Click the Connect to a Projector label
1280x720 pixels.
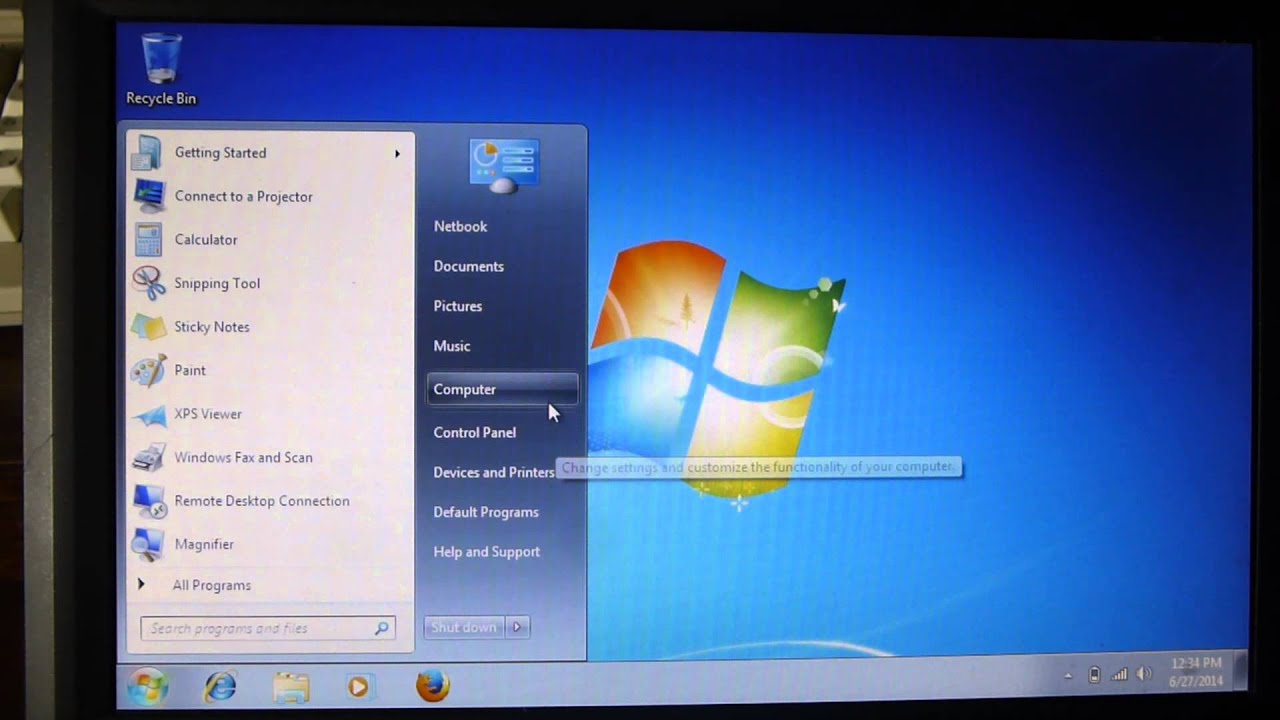click(x=243, y=196)
